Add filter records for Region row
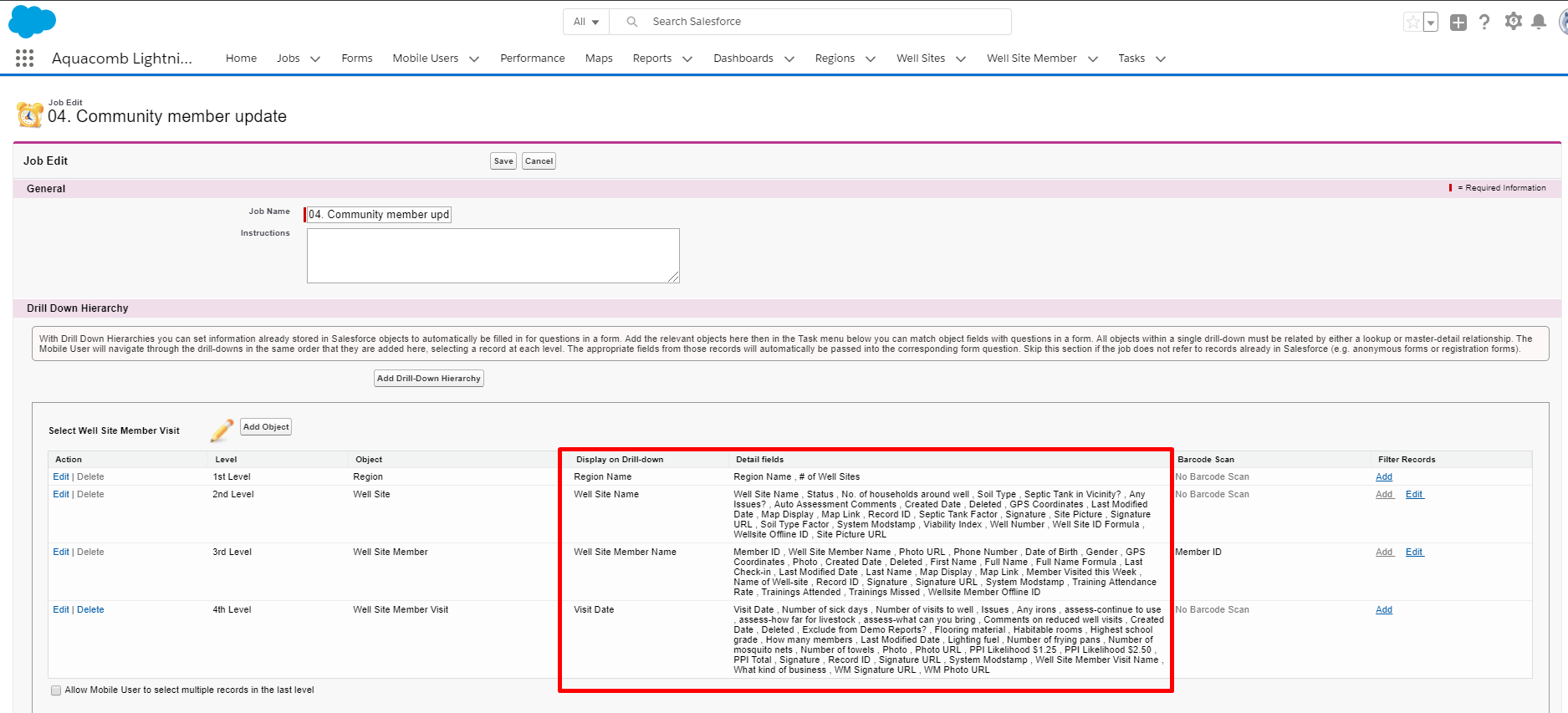 1384,476
